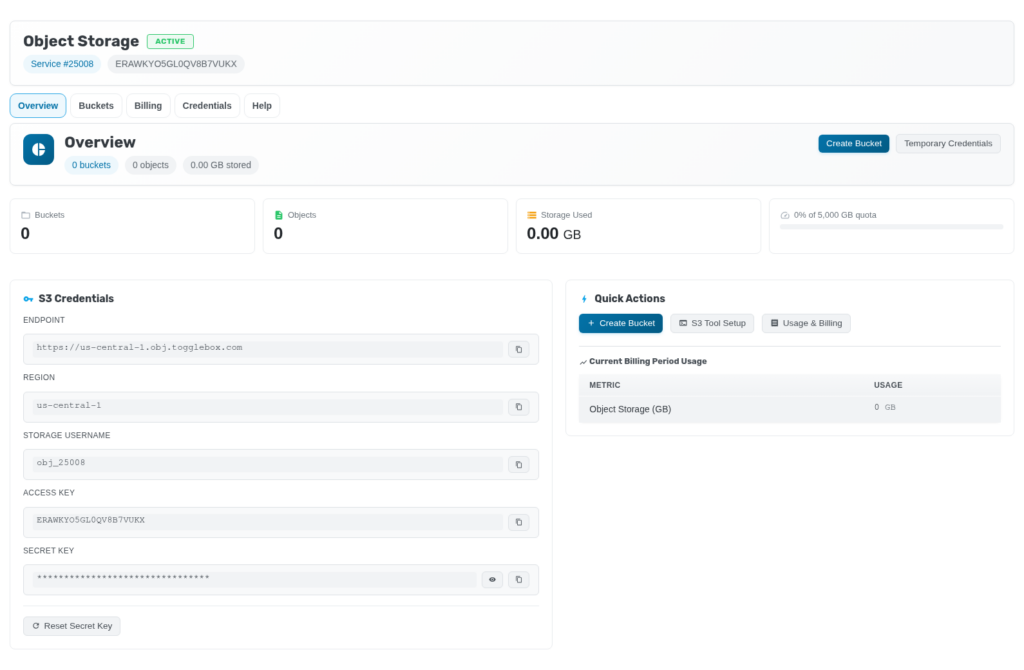Click the Current Billing Period Usage heading

pos(648,362)
